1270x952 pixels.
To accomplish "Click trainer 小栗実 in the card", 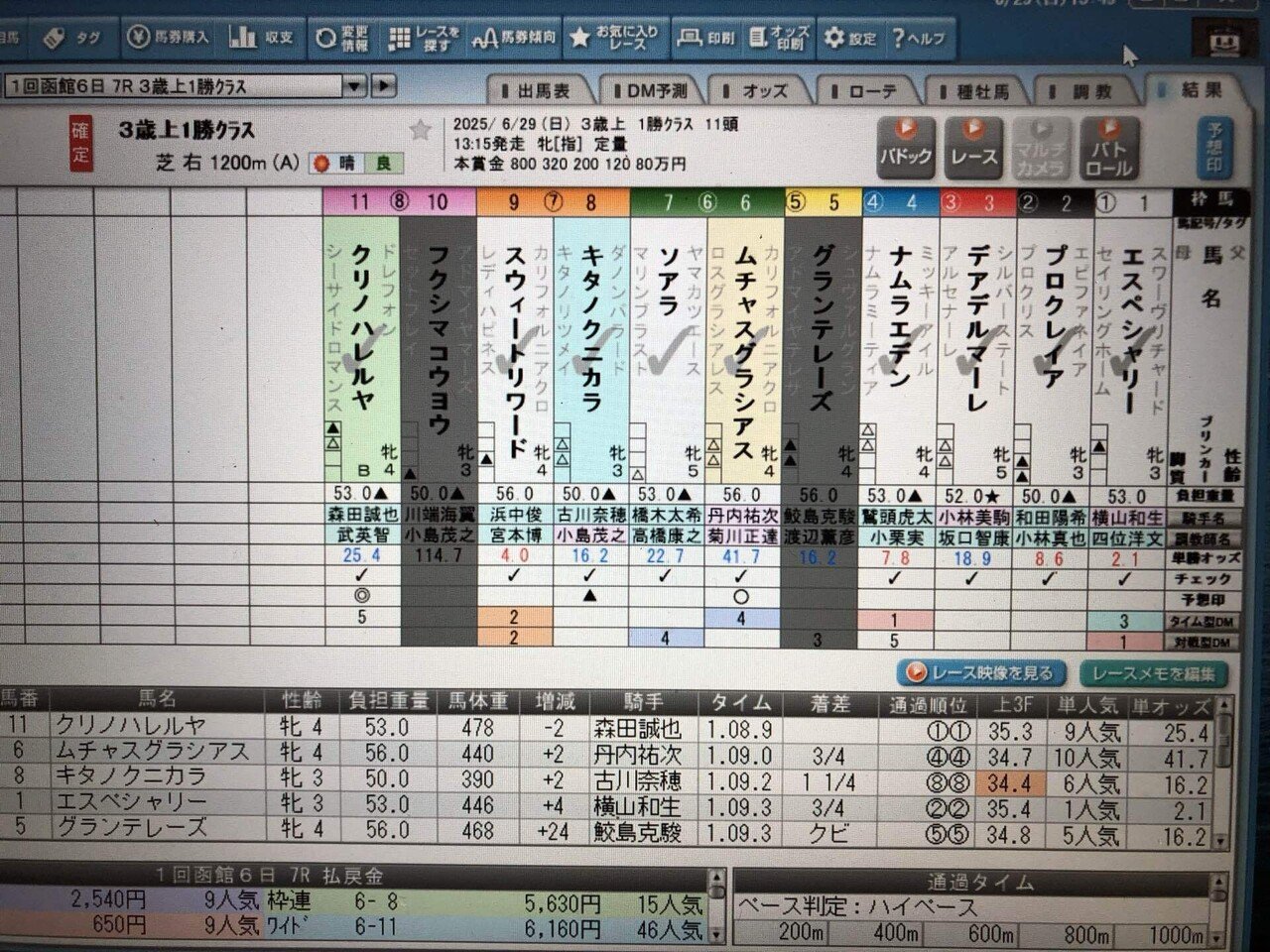I will (895, 536).
